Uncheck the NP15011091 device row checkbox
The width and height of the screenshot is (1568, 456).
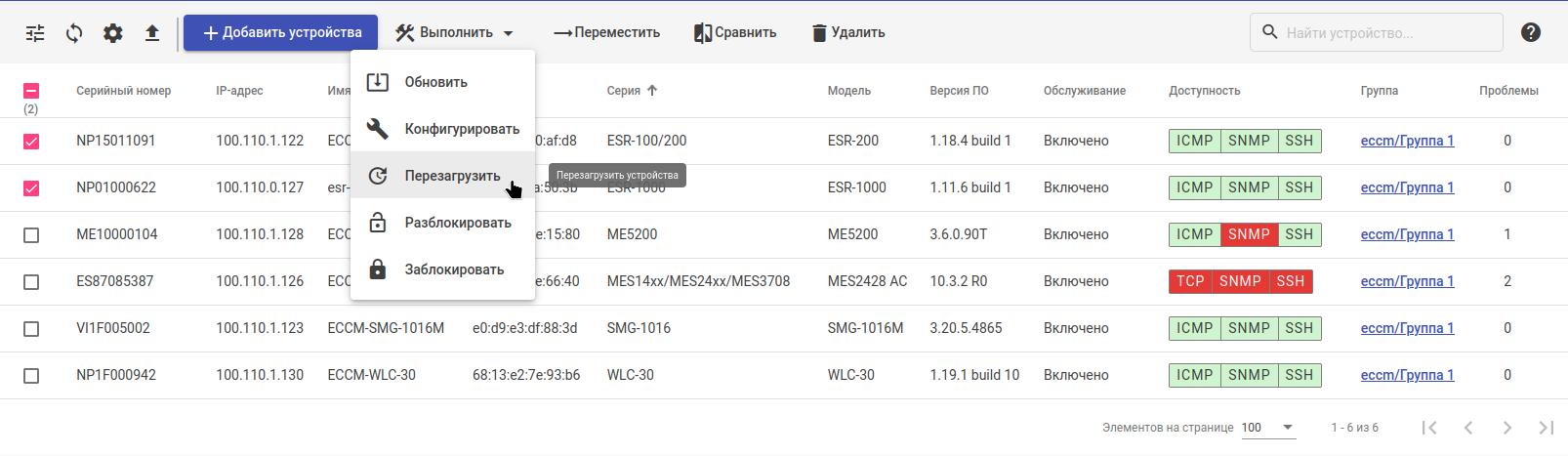[31, 142]
